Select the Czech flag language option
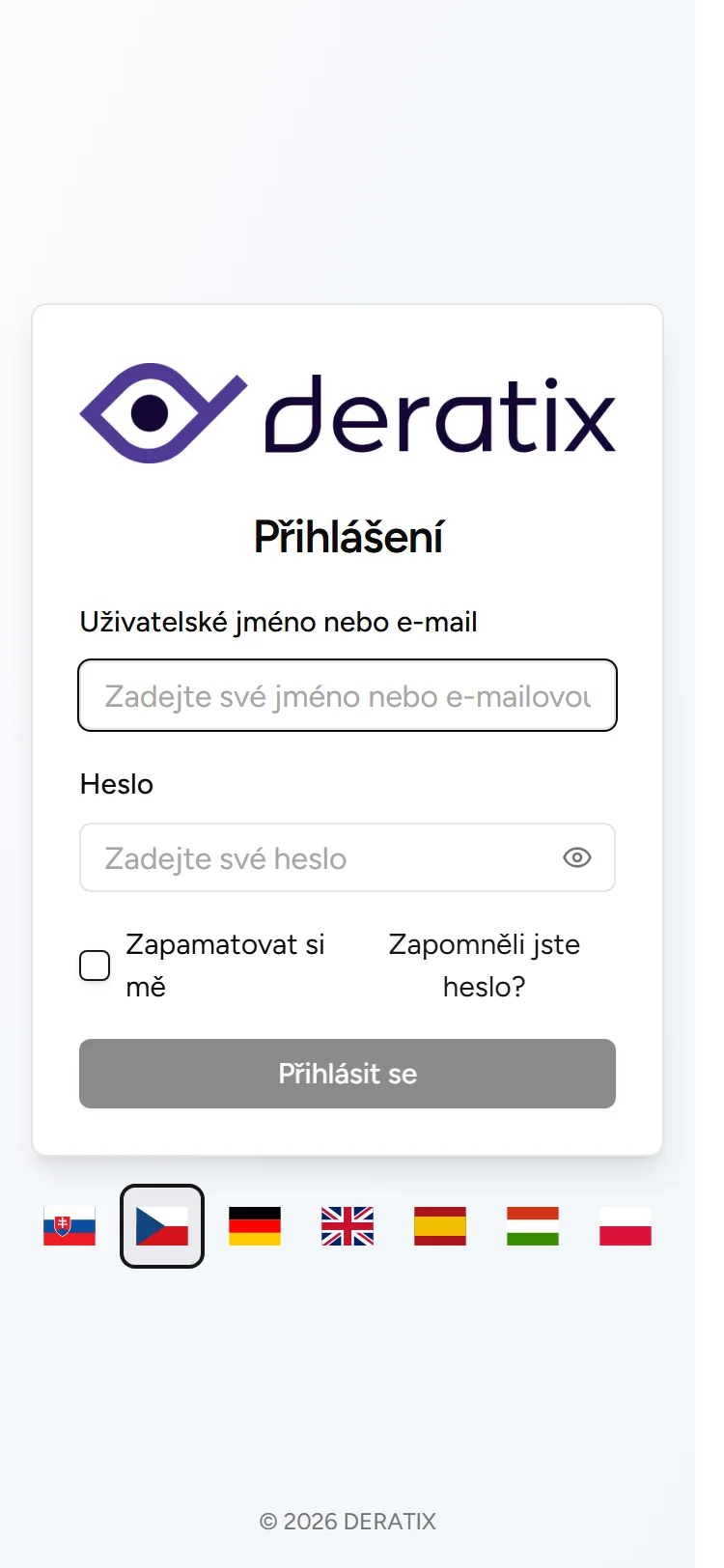Viewport: 724px width, 1568px height. [161, 1227]
